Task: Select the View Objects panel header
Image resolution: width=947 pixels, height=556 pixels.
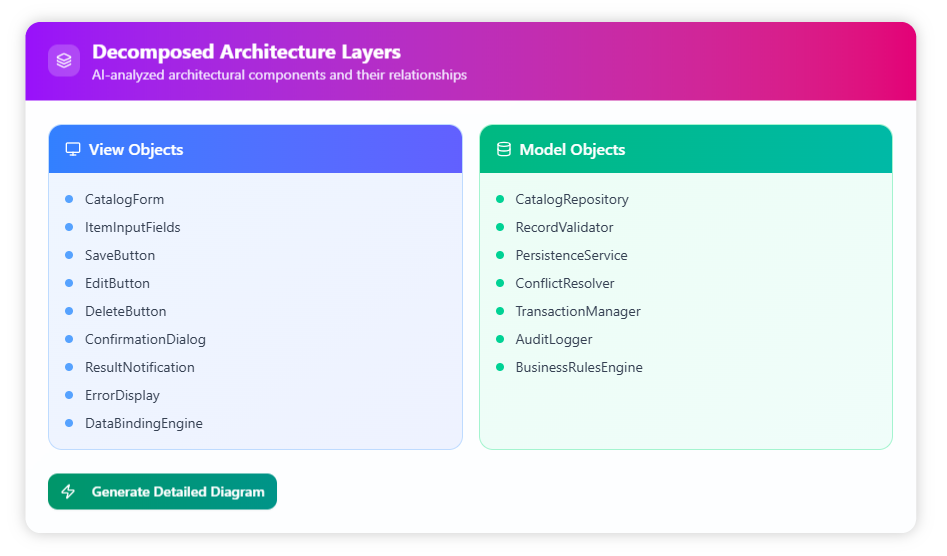Action: (255, 150)
